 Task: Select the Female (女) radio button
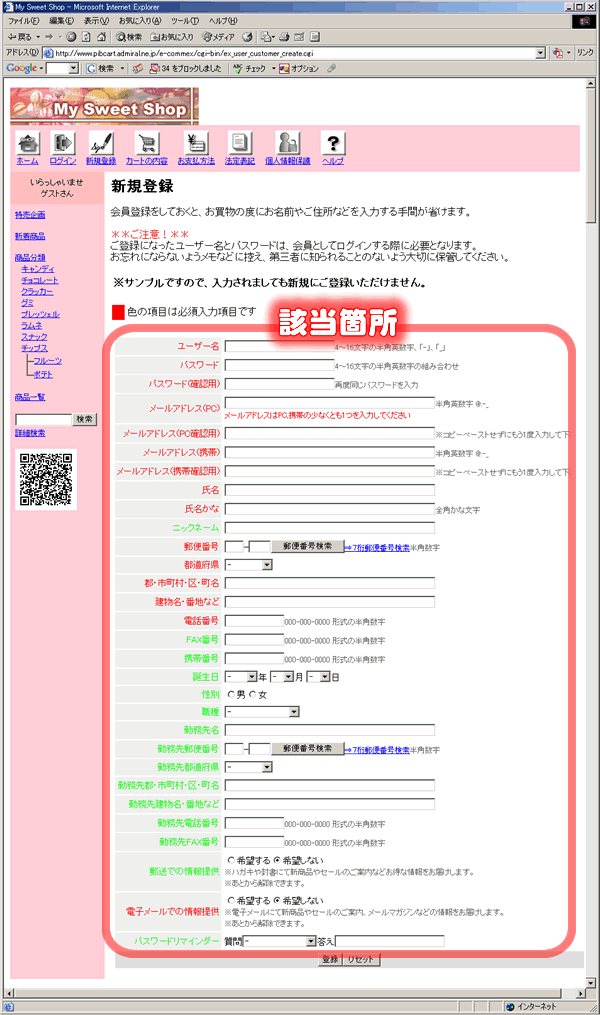(x=253, y=695)
